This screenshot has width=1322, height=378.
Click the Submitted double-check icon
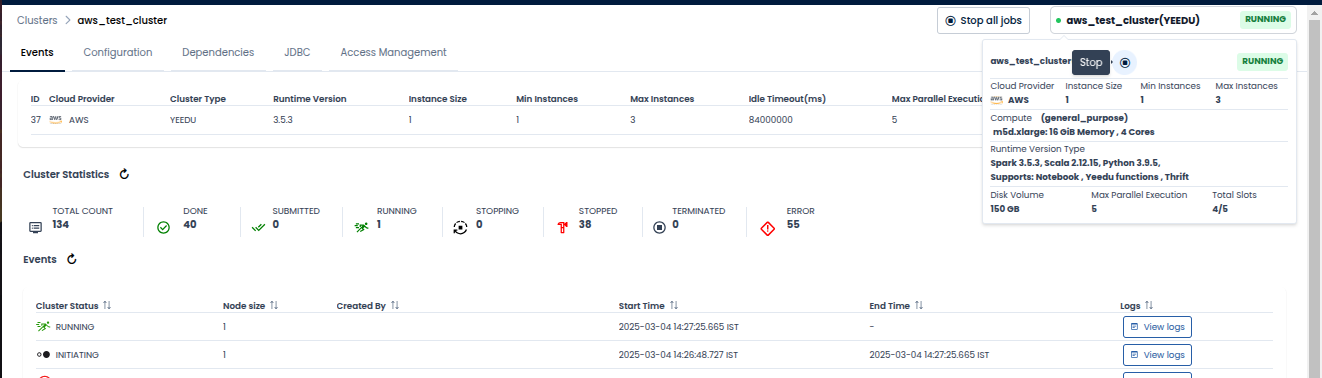click(258, 228)
